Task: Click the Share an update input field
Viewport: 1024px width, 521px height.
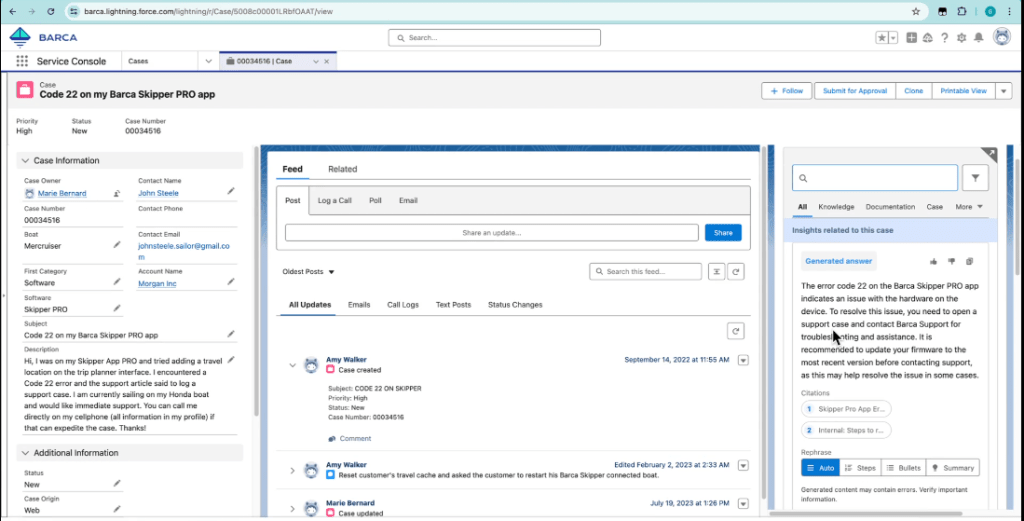Action: pyautogui.click(x=491, y=233)
